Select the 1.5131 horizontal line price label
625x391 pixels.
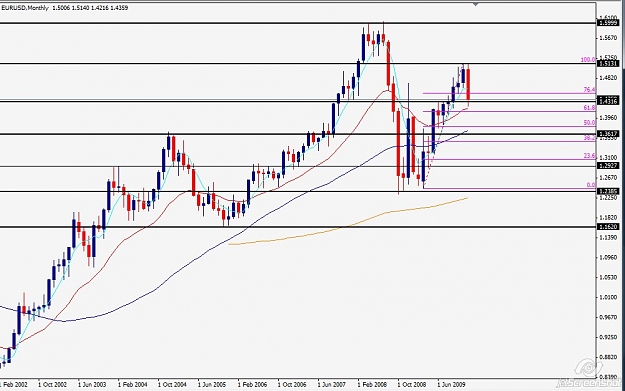coord(608,63)
